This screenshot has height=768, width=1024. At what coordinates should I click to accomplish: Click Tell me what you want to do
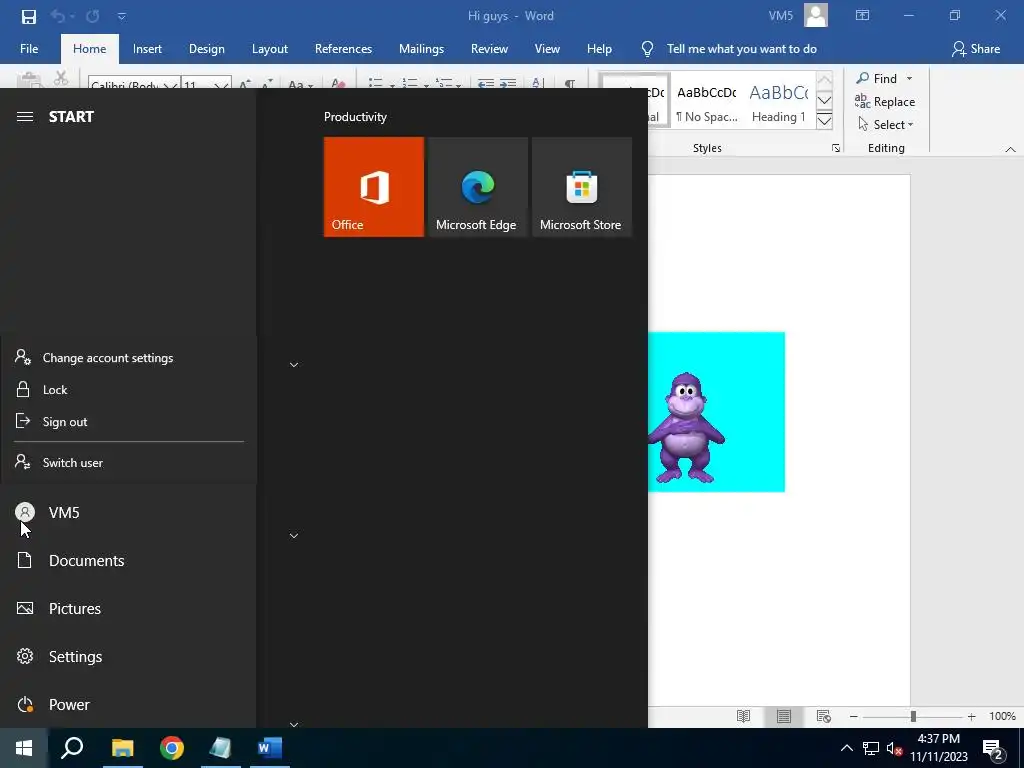point(741,49)
